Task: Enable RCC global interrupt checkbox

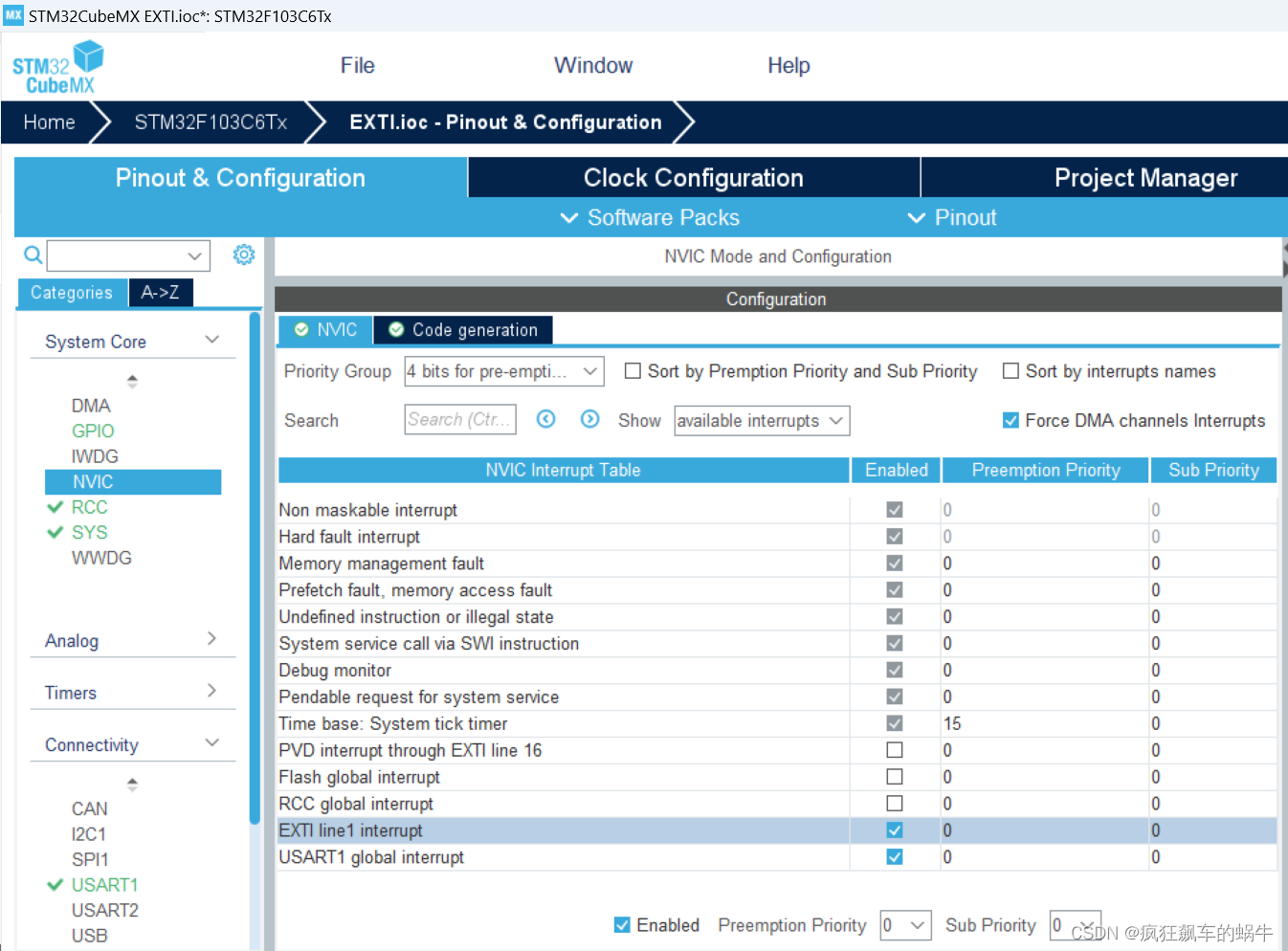Action: pos(895,804)
